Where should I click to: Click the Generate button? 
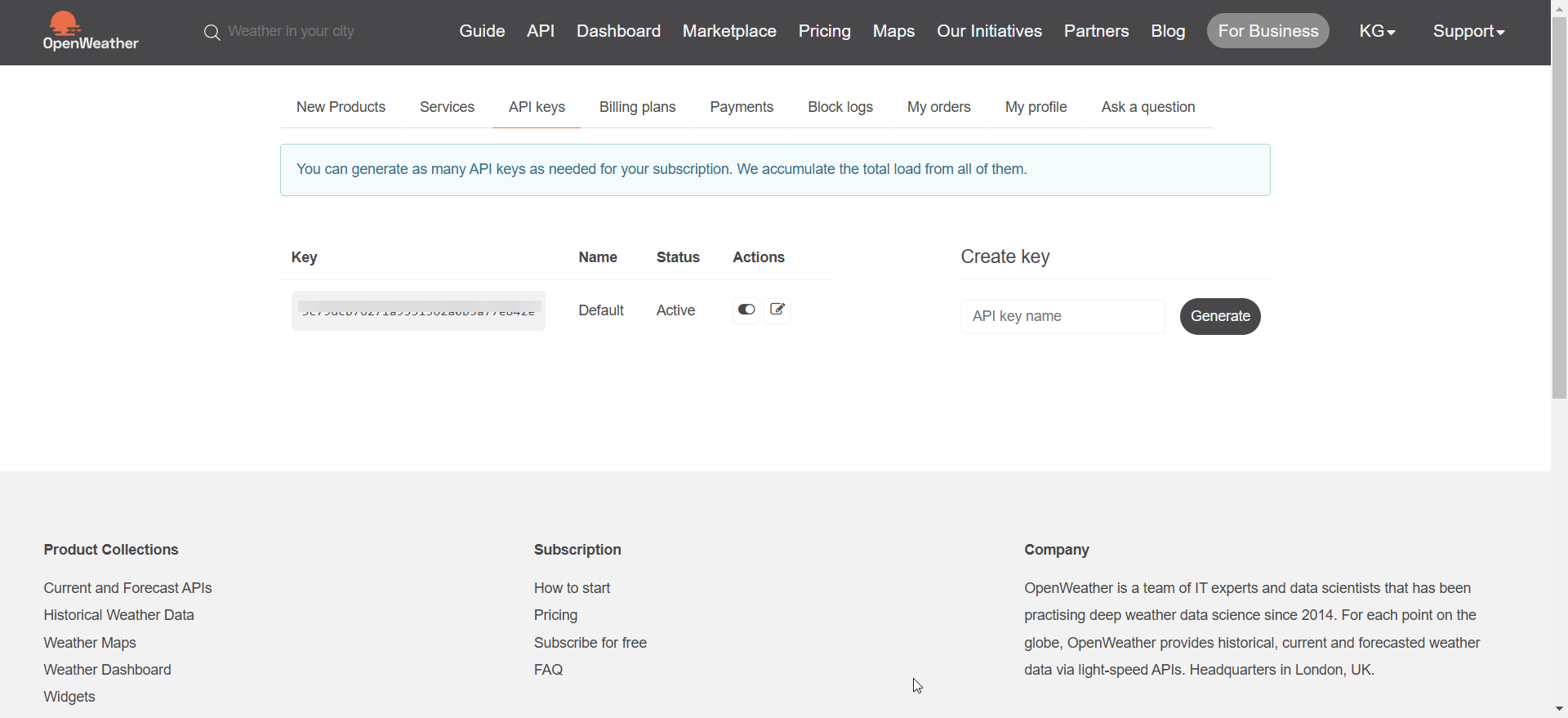1220,316
